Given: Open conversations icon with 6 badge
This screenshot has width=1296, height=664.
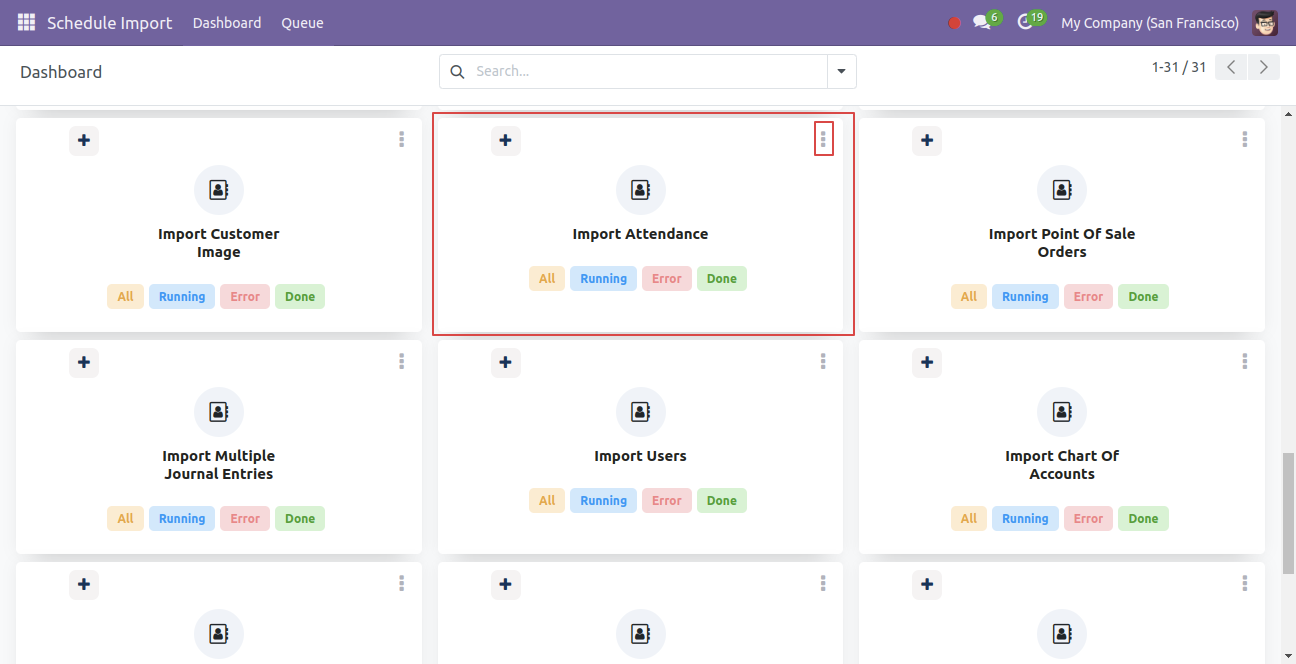Looking at the screenshot, I should tap(982, 22).
